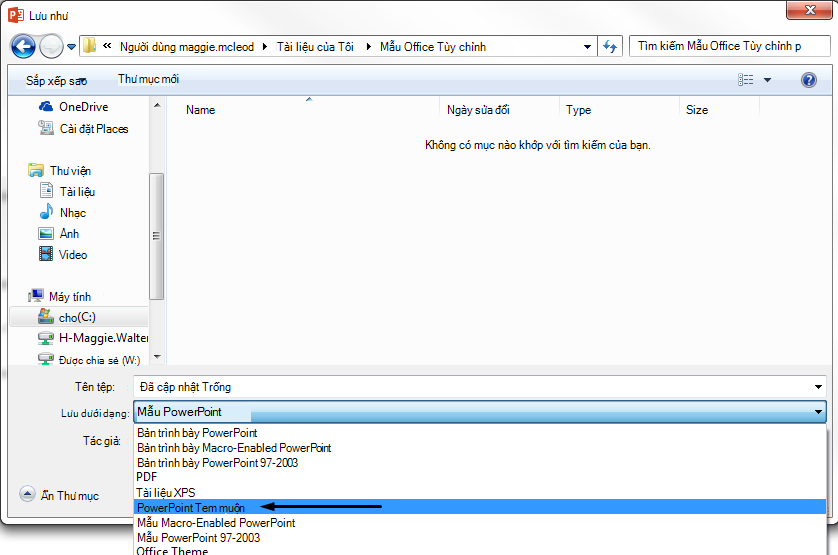Image resolution: width=838 pixels, height=555 pixels.
Task: Sort by the Ngày sửa đổi column header
Action: (478, 110)
